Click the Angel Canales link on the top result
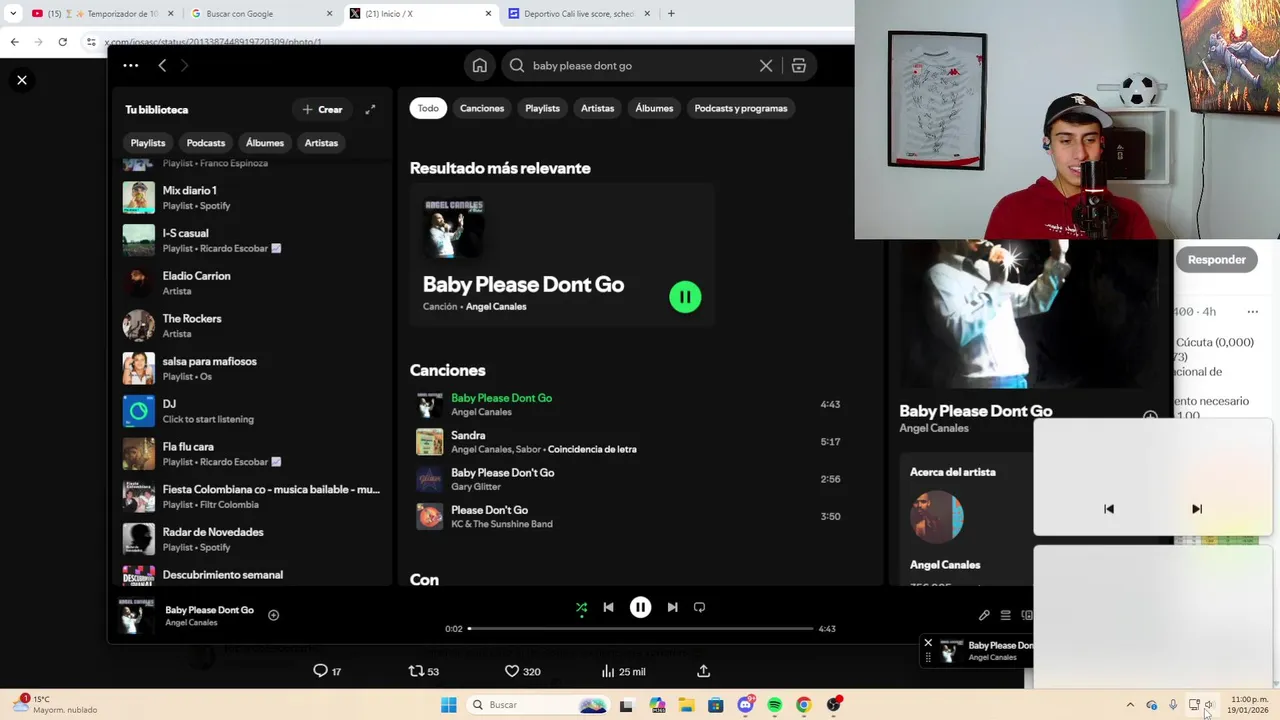The width and height of the screenshot is (1280, 720). pyautogui.click(x=496, y=307)
